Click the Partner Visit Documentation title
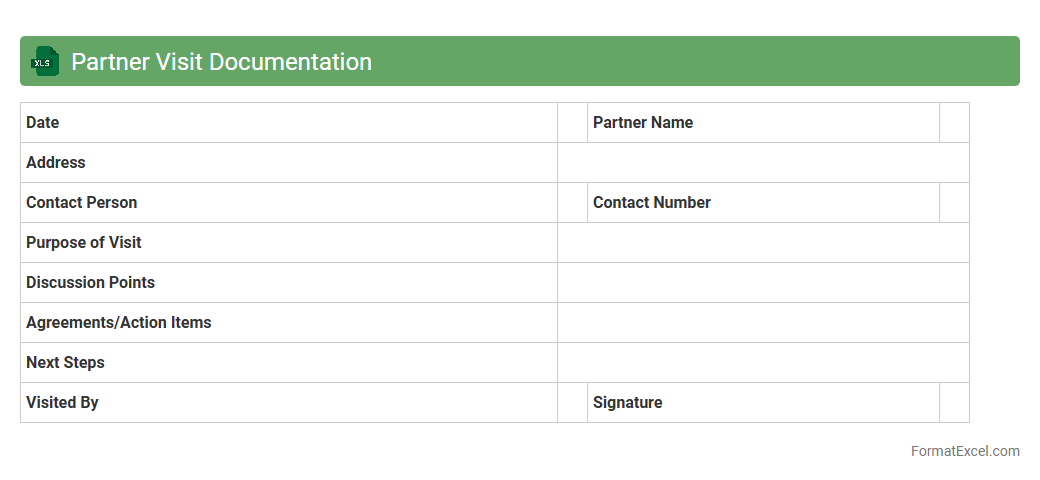 coord(221,62)
